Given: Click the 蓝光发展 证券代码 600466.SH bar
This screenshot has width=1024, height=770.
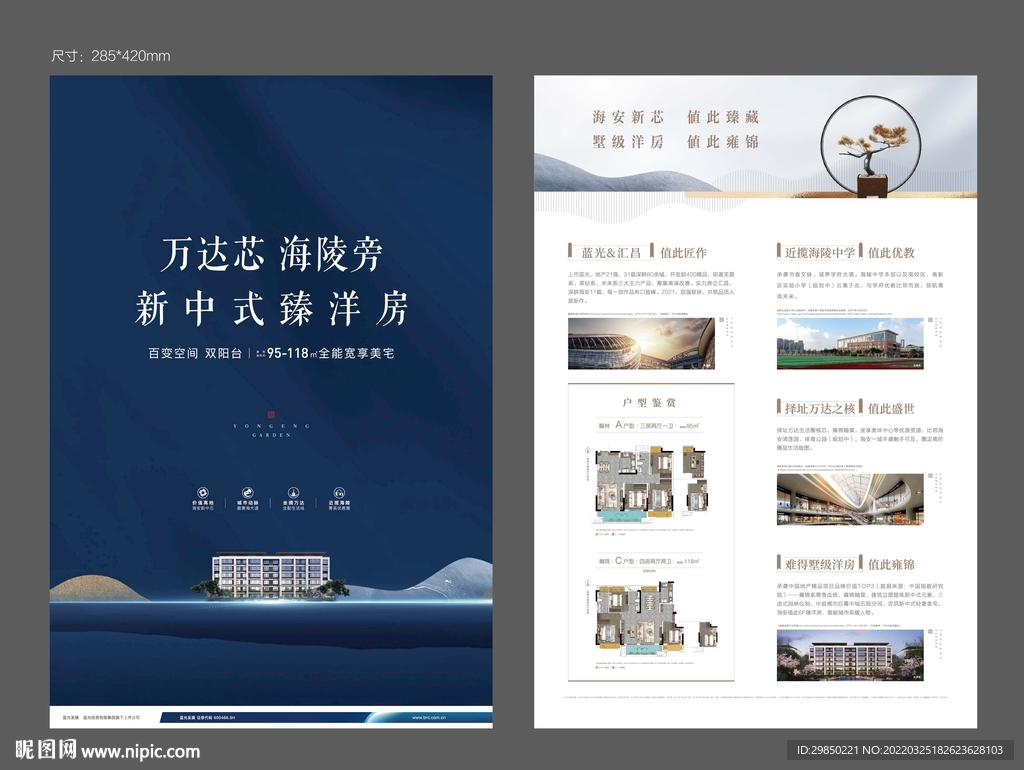Looking at the screenshot, I should [x=208, y=717].
